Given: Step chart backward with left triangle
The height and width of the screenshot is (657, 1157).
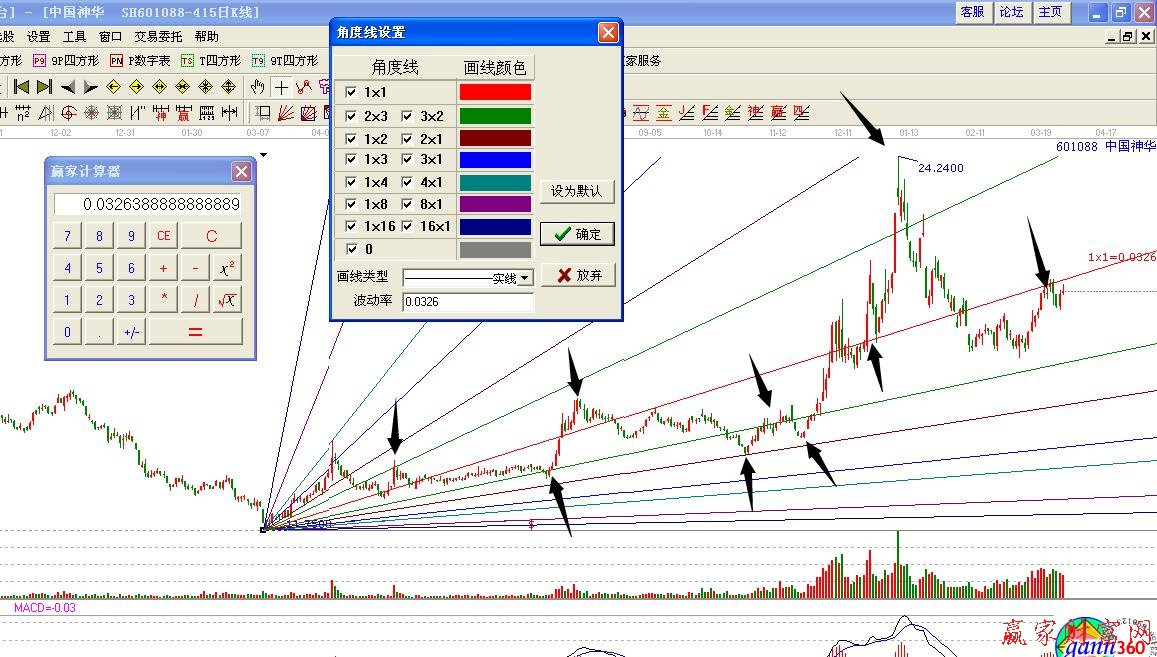Looking at the screenshot, I should point(68,86).
